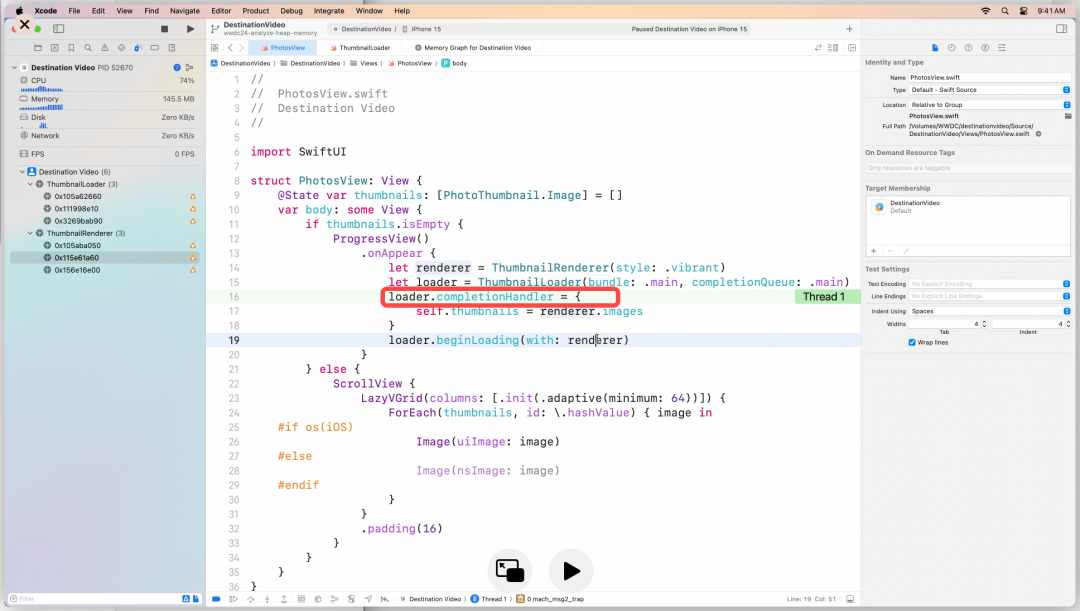Open the Project navigator folder icon

click(x=38, y=48)
